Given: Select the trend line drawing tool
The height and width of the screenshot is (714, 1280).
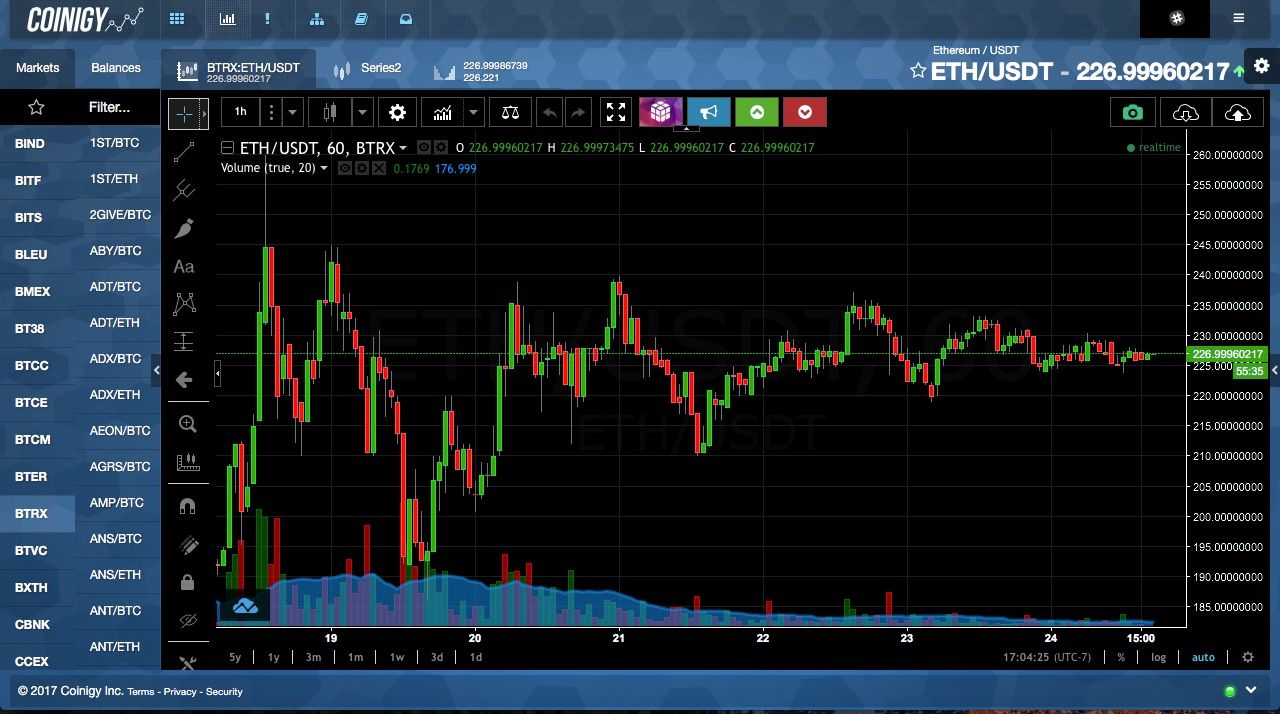Looking at the screenshot, I should tap(184, 152).
